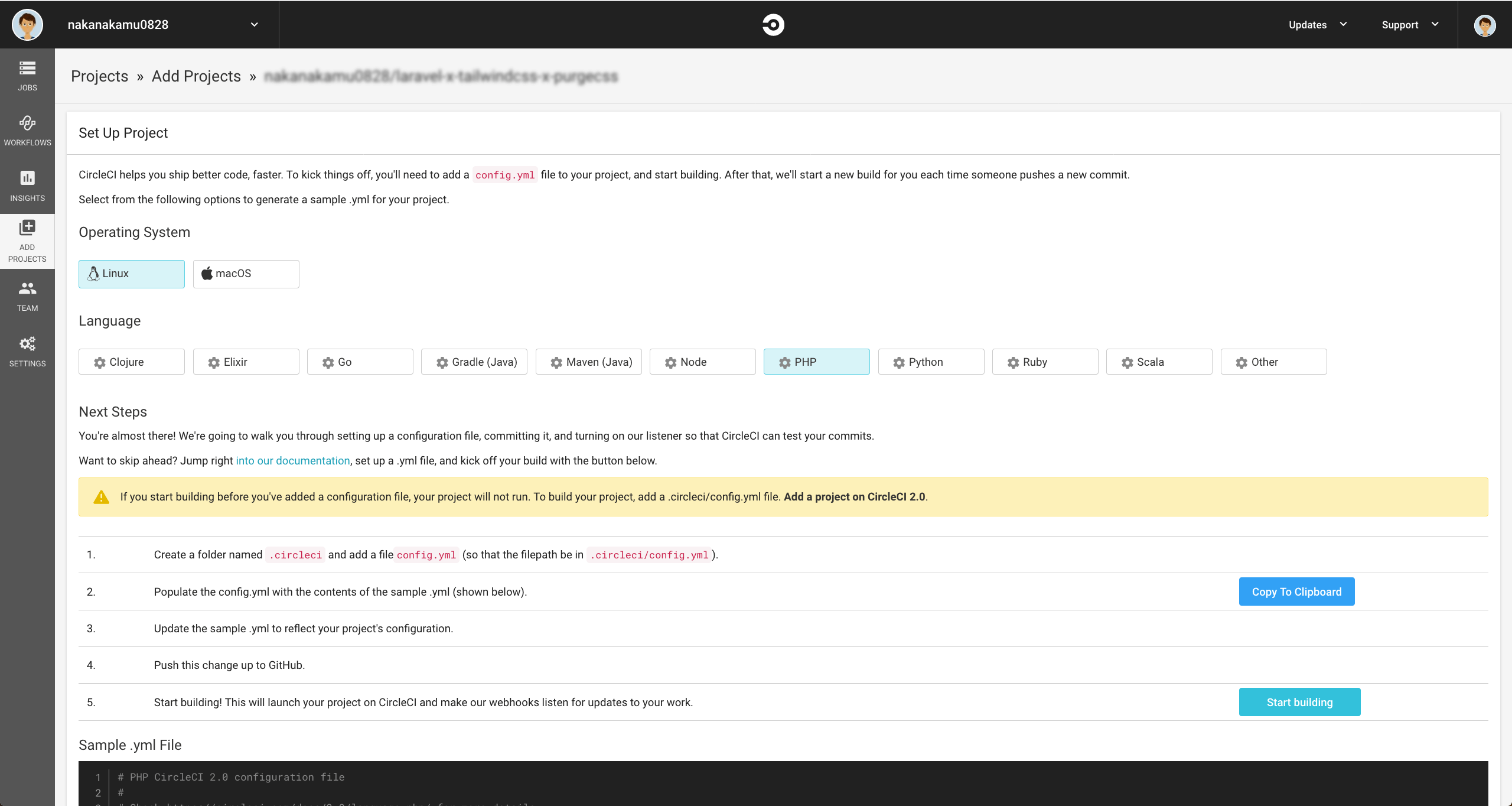Click the blurred repository name in breadcrumb
The height and width of the screenshot is (806, 1512).
click(x=441, y=76)
